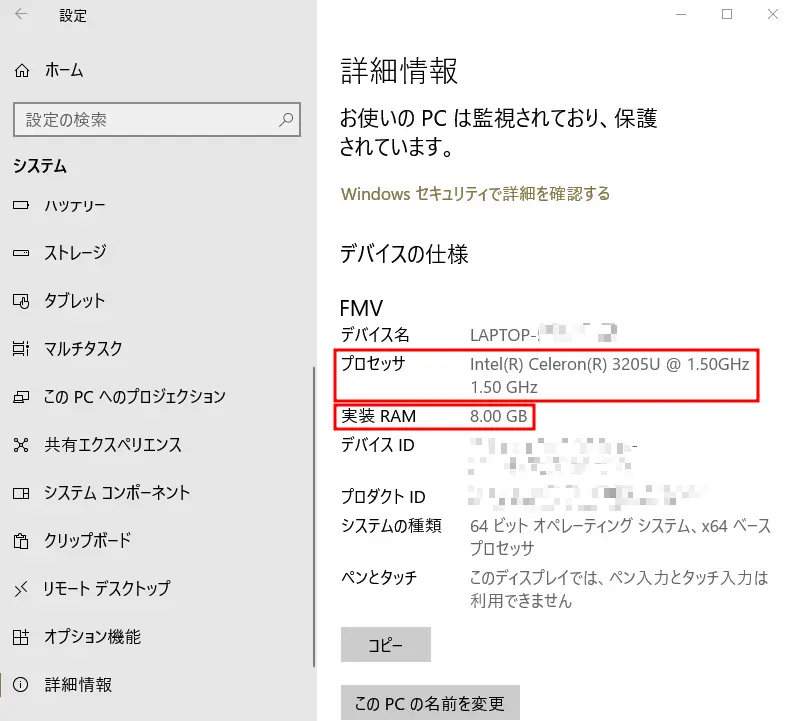792x721 pixels.
Task: Click the 64 ビット オペレーティング システム value
Action: coord(620,537)
